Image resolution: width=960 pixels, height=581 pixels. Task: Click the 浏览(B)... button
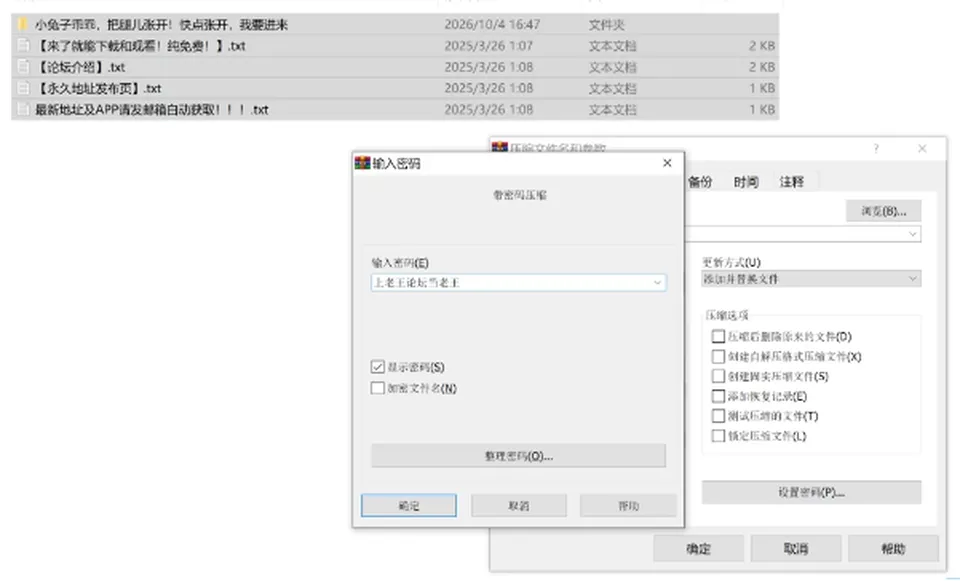click(883, 211)
